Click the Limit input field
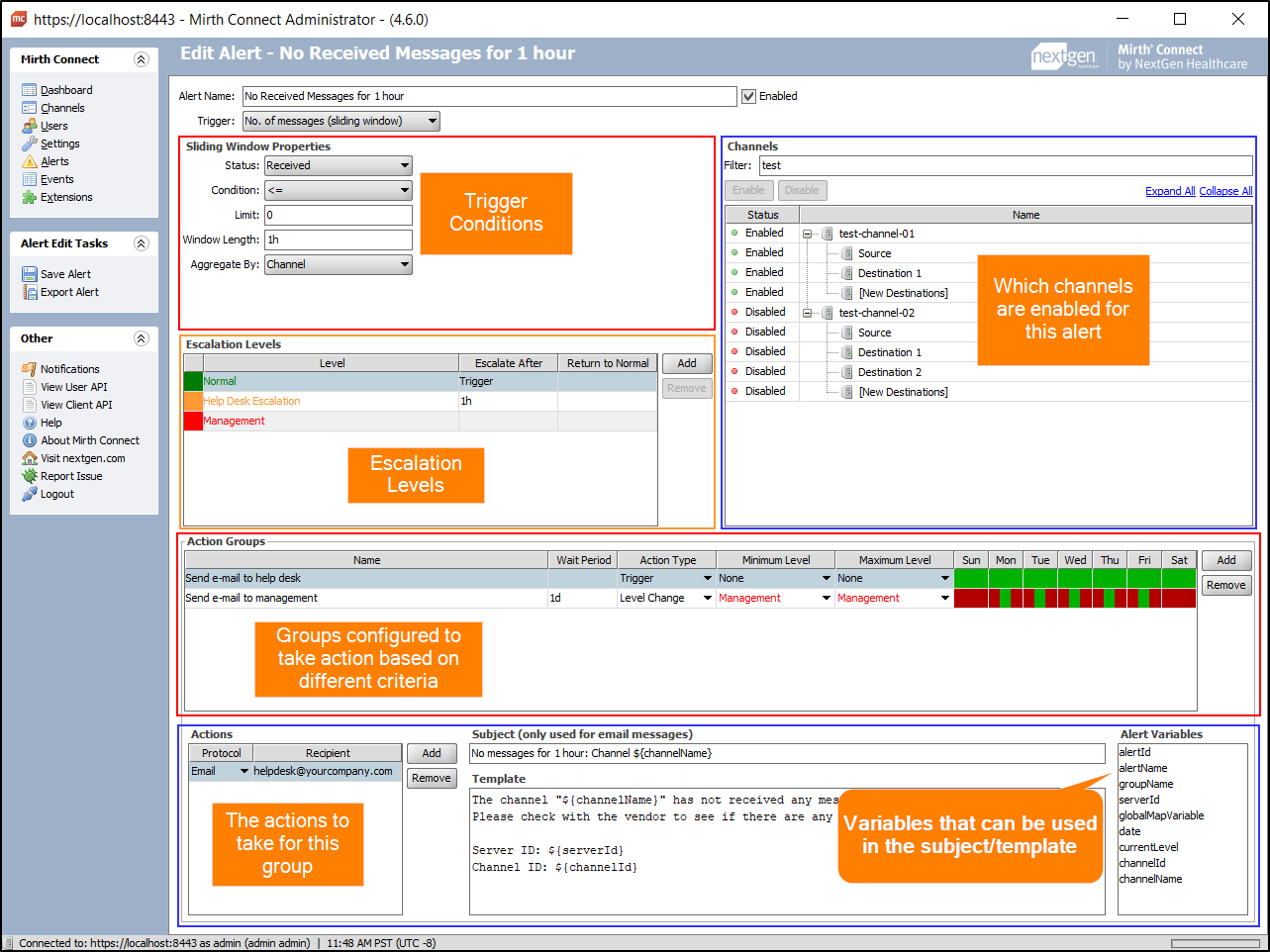This screenshot has width=1270, height=952. click(x=339, y=215)
